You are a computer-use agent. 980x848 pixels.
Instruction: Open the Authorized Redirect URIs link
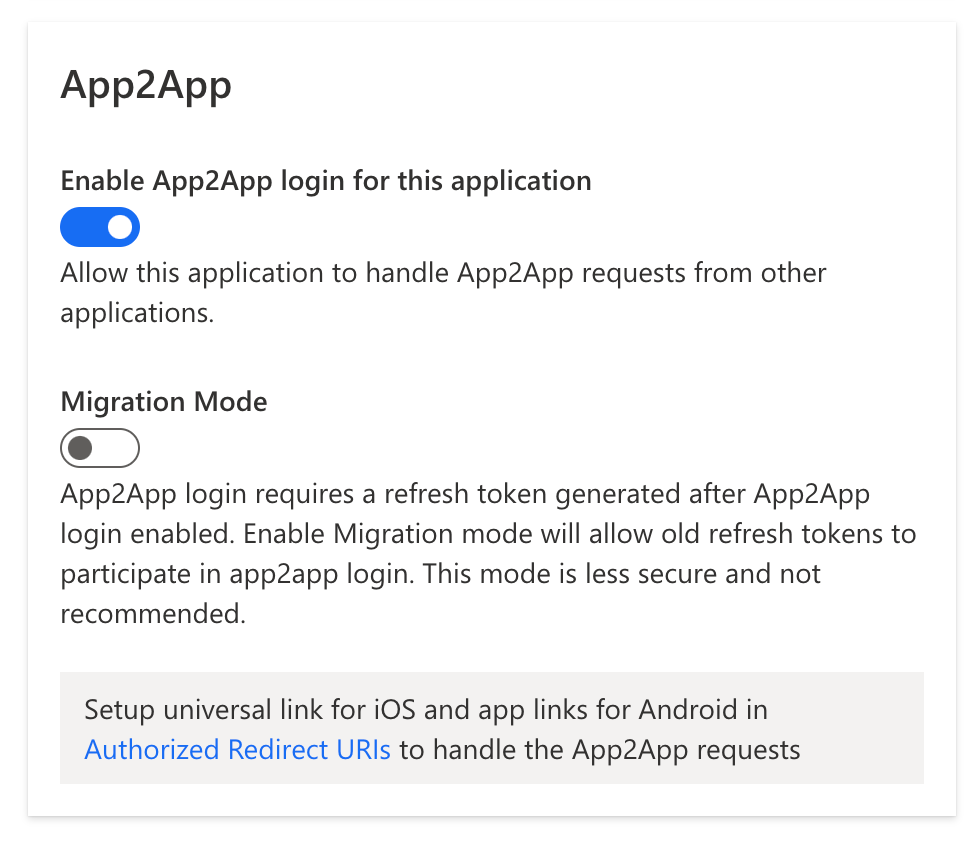(x=237, y=749)
